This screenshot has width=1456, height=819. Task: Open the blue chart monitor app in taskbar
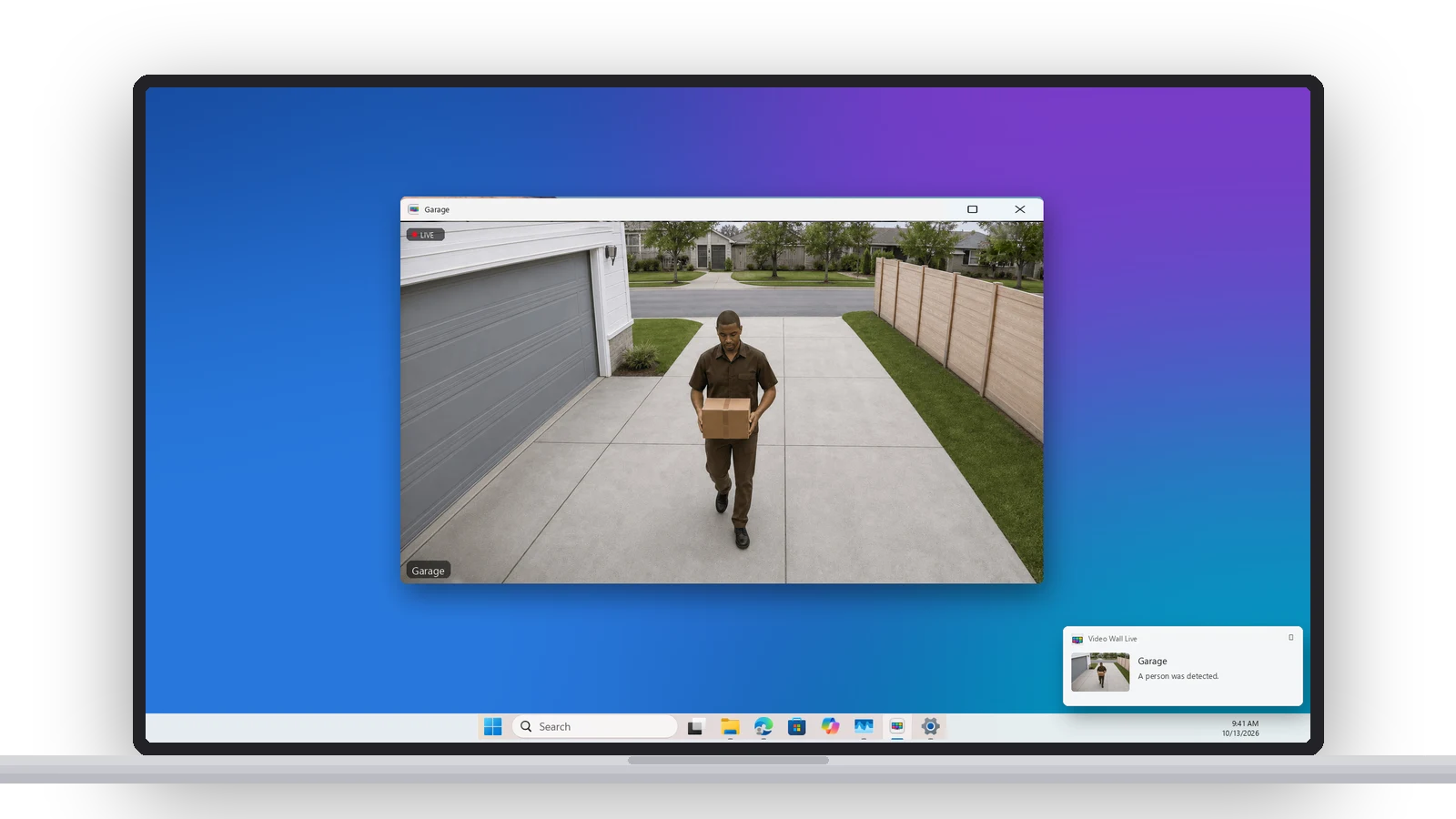[x=864, y=726]
